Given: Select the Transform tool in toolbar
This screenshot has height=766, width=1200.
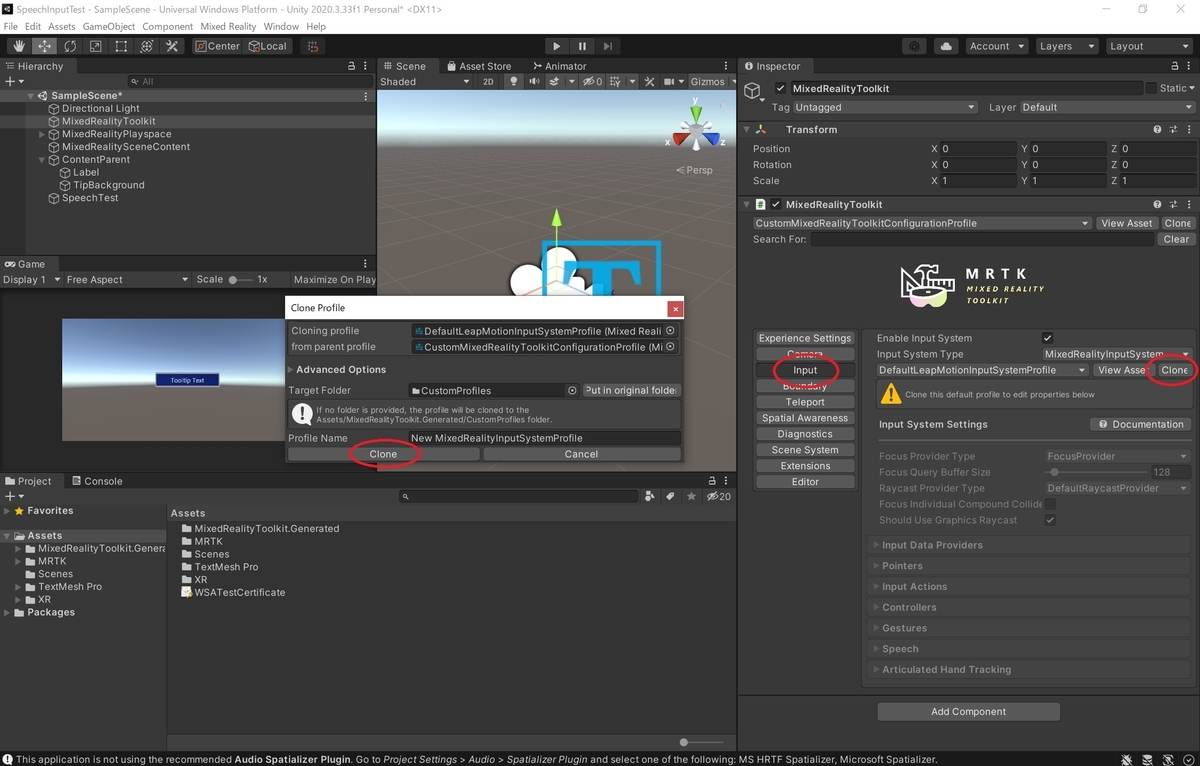Looking at the screenshot, I should pos(147,46).
